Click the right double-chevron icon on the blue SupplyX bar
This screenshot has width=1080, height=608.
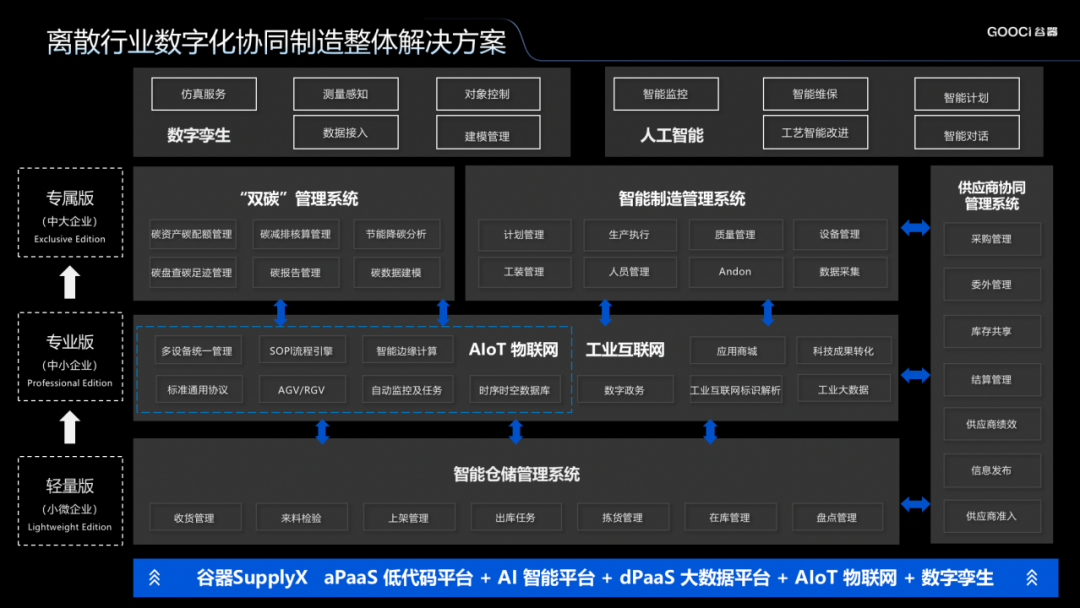click(x=1031, y=577)
